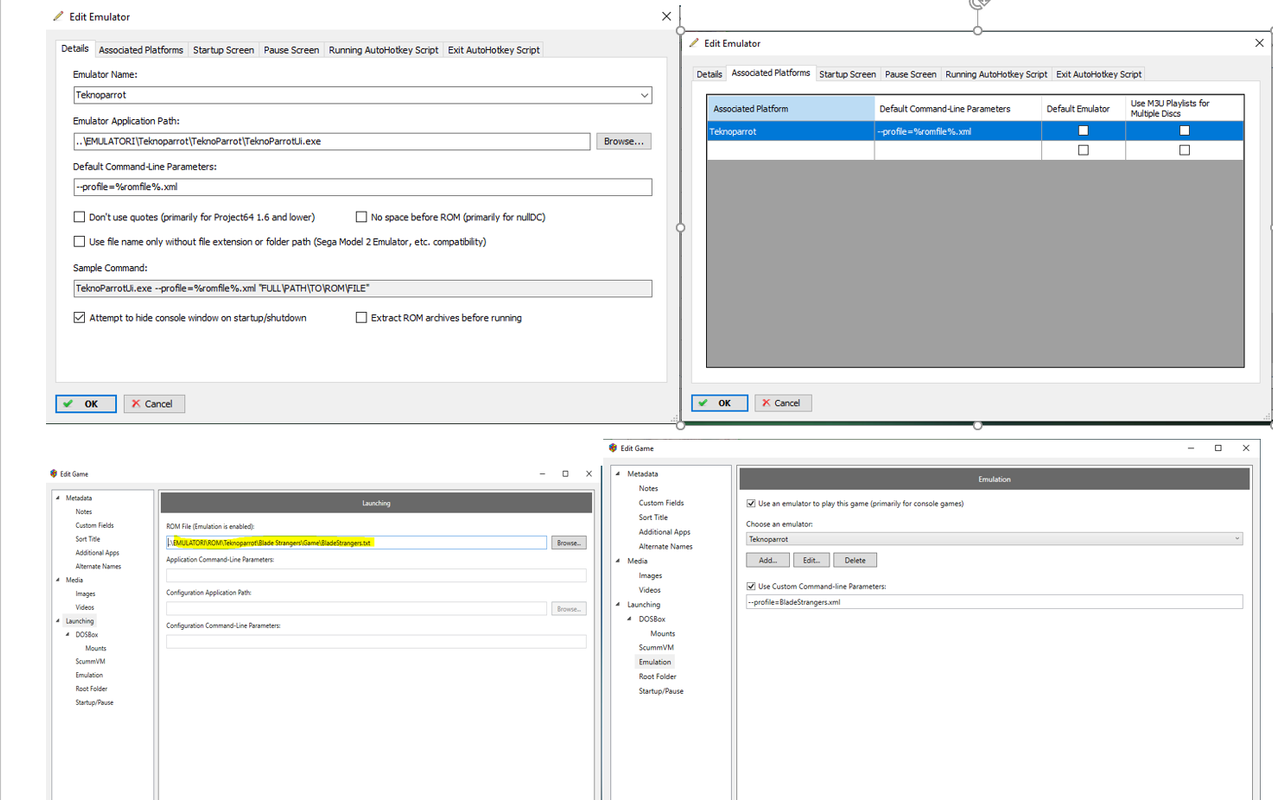The image size is (1273, 800).
Task: Toggle "Don't use quotes" checkbox
Action: click(79, 217)
